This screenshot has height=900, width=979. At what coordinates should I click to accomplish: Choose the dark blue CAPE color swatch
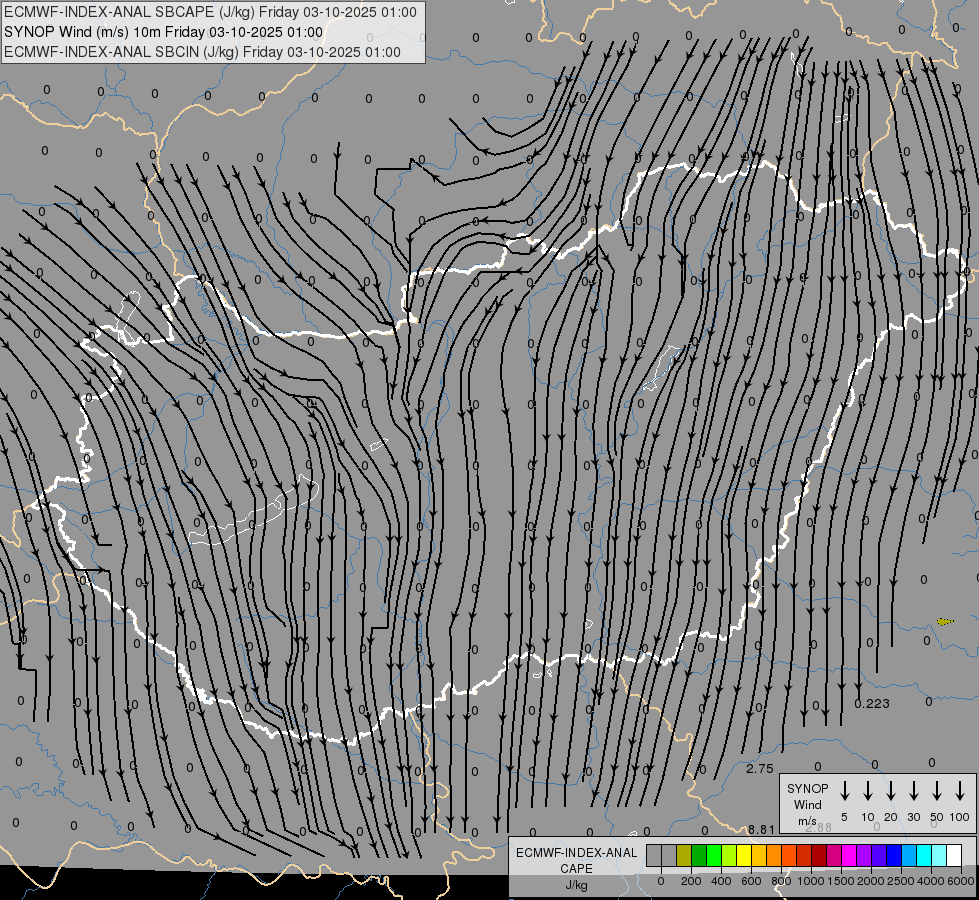point(894,855)
